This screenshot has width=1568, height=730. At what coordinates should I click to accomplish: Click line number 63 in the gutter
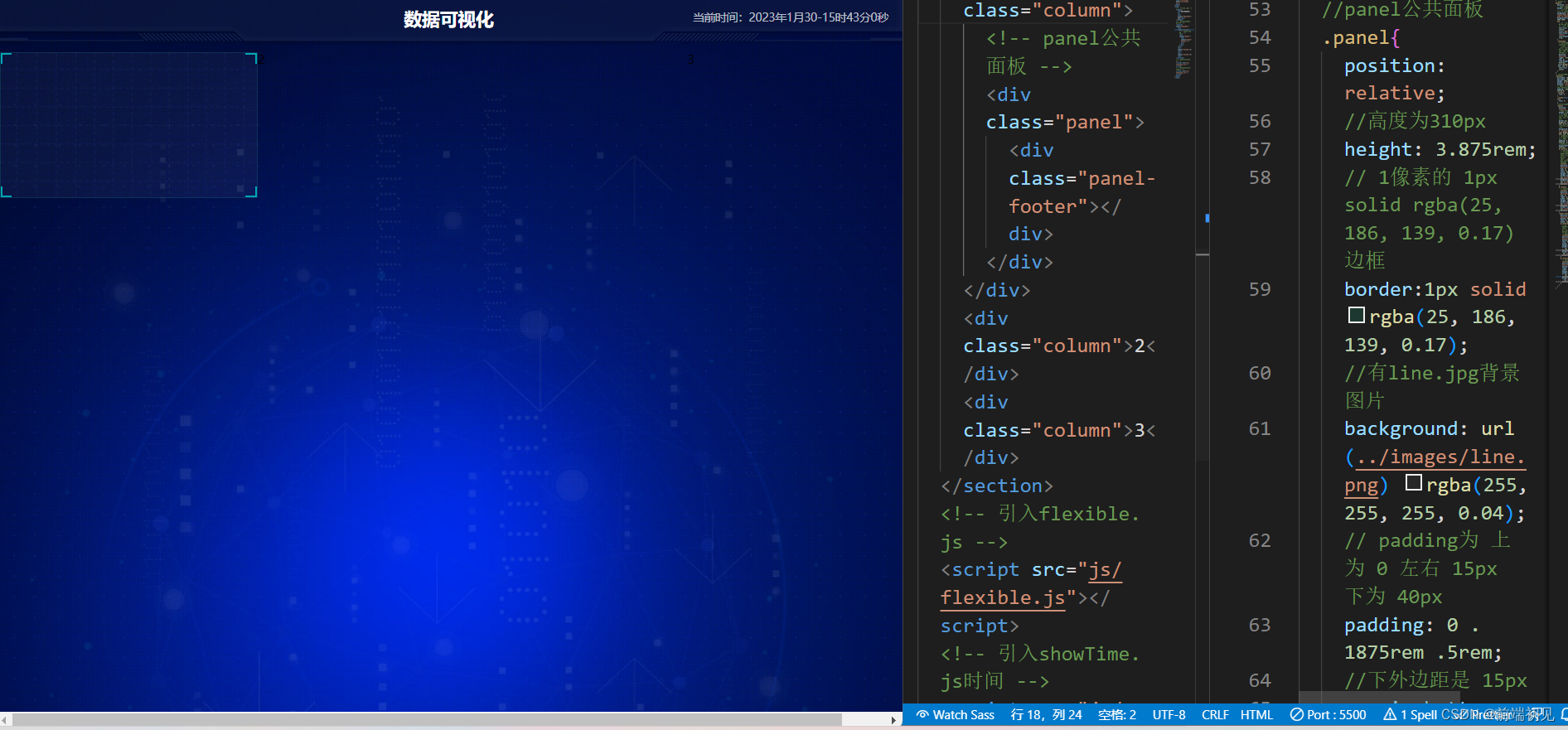coord(1260,625)
